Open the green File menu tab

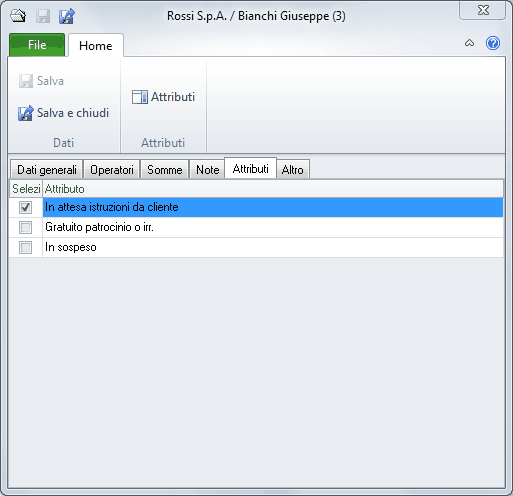click(37, 45)
